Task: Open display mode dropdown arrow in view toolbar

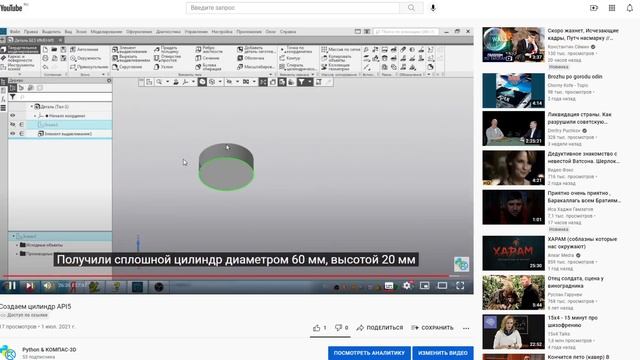Action: 220,82
